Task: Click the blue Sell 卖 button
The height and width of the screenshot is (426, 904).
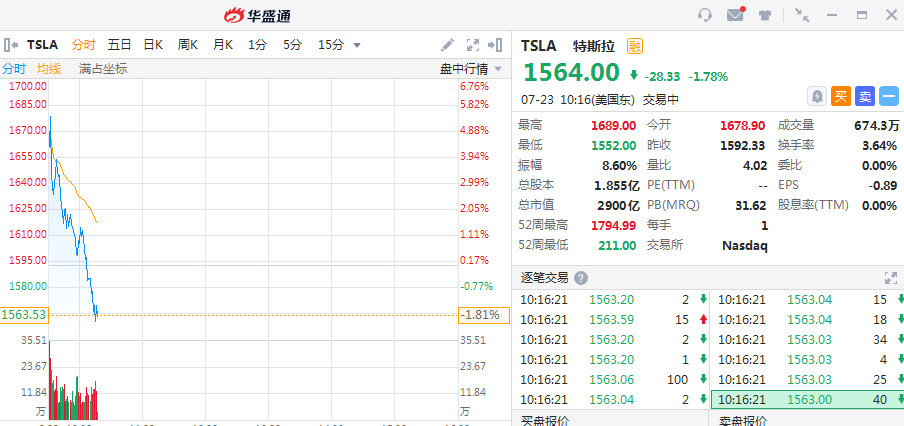Action: tap(865, 96)
